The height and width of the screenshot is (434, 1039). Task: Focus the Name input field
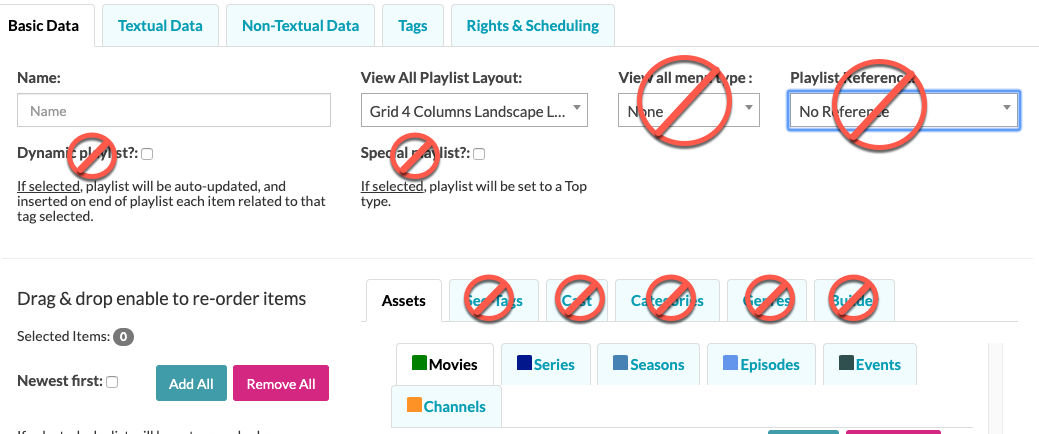click(174, 110)
